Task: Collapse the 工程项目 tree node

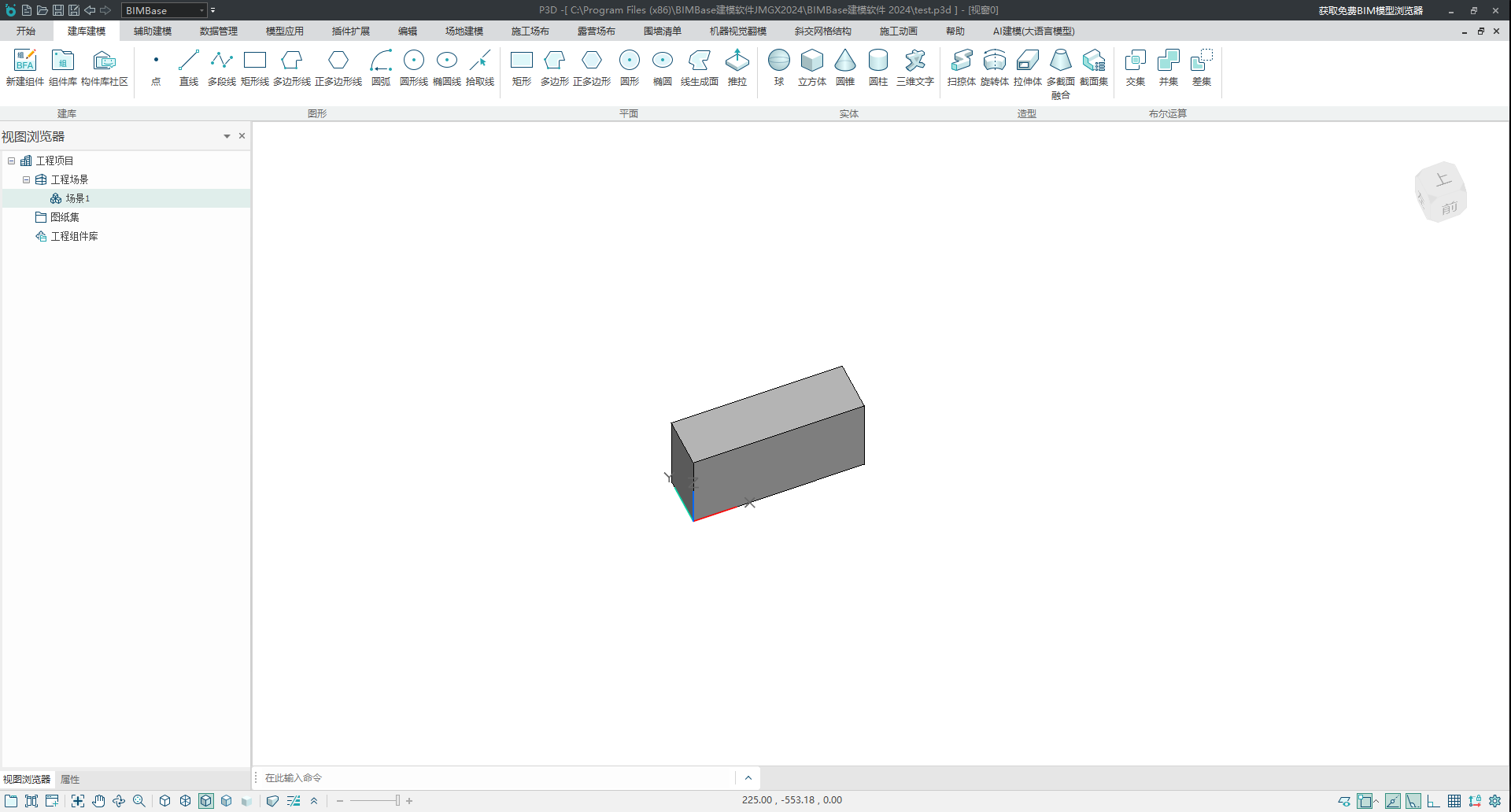Action: tap(12, 161)
